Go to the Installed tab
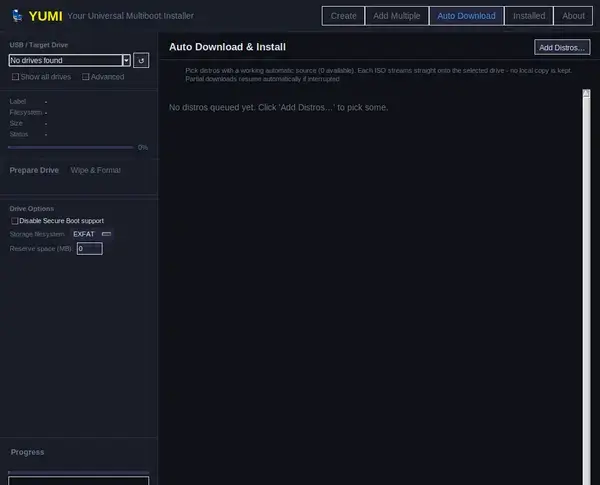 pyautogui.click(x=529, y=16)
